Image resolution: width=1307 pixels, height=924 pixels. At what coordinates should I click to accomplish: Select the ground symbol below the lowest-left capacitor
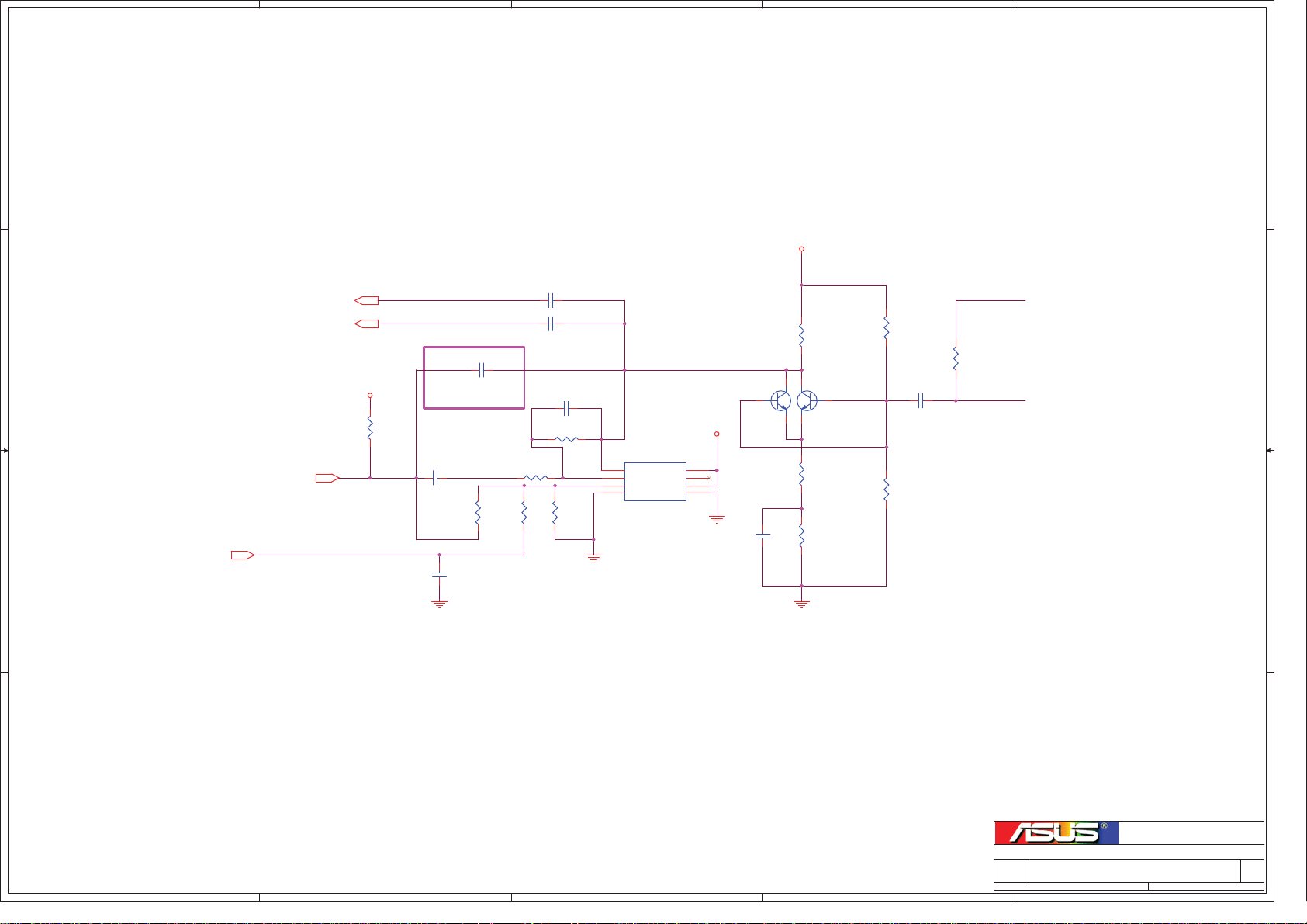[x=439, y=604]
